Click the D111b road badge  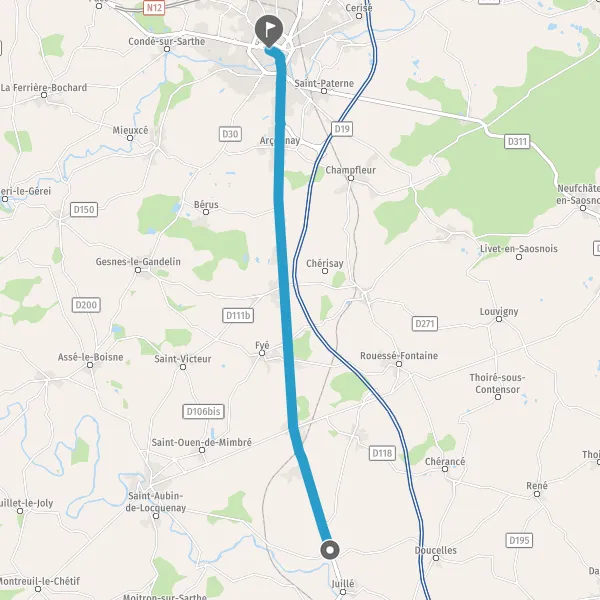238,315
